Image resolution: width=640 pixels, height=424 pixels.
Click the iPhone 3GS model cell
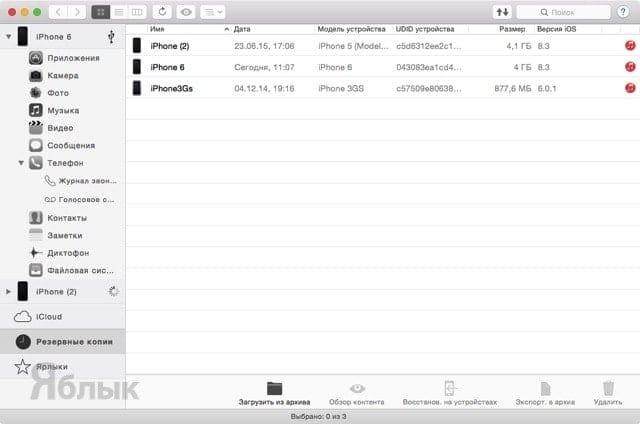click(341, 89)
